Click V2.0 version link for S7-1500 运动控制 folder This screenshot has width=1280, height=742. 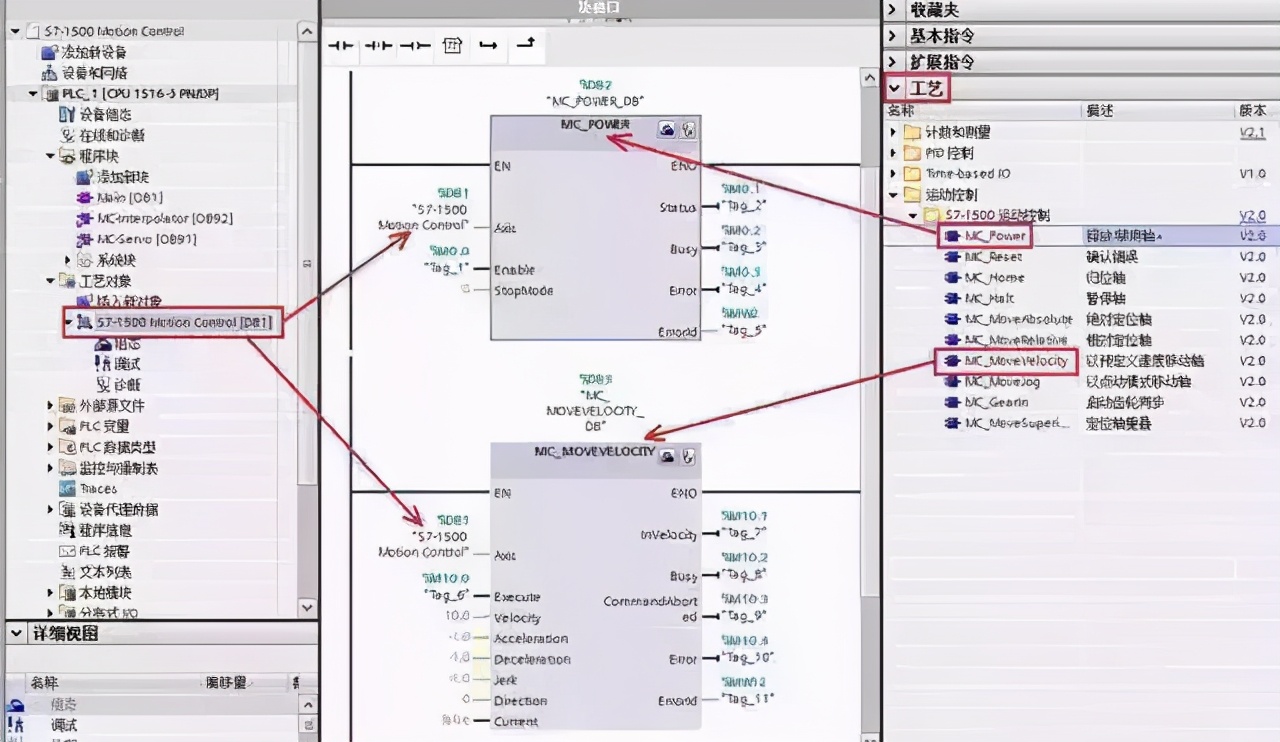point(1252,215)
